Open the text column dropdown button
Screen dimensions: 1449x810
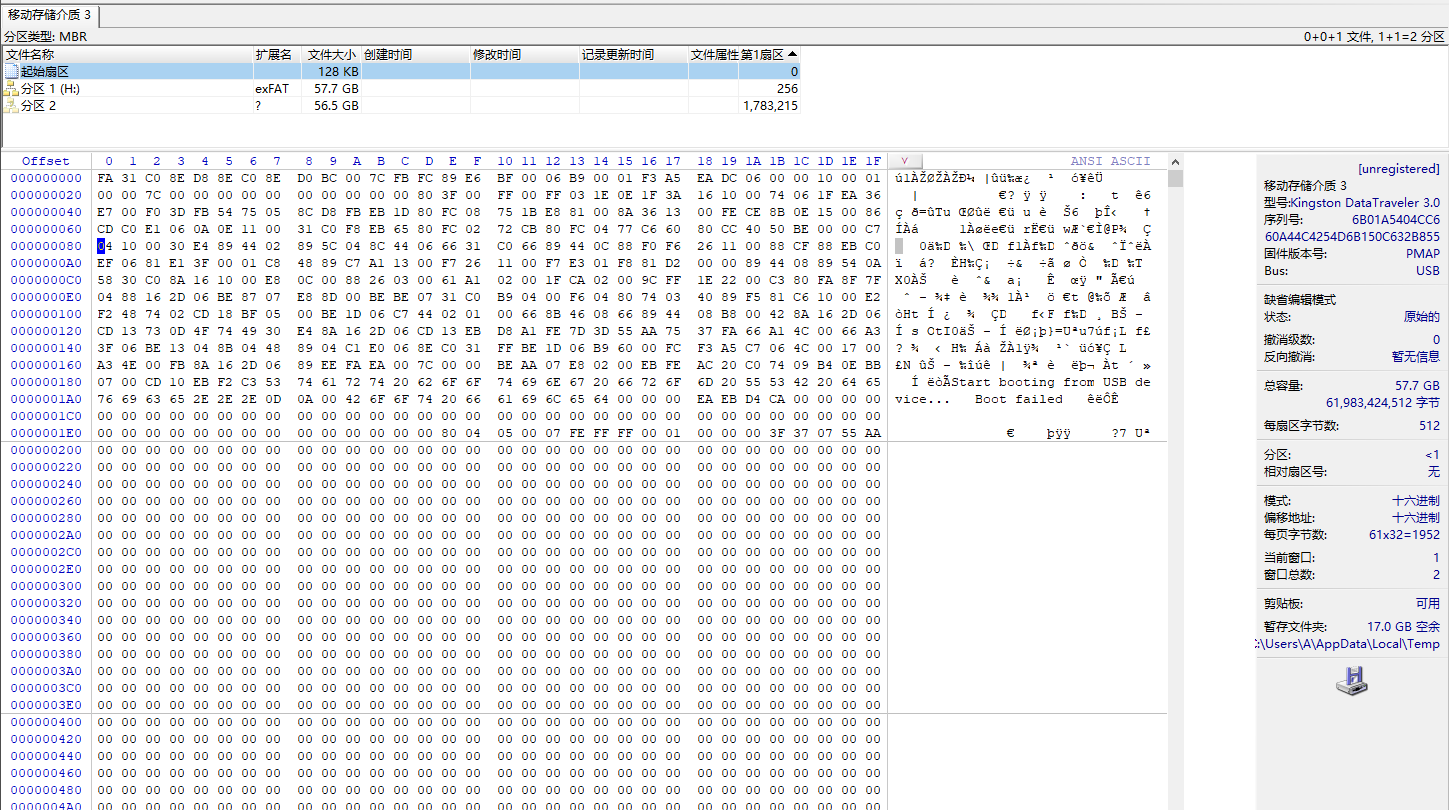pyautogui.click(x=904, y=161)
